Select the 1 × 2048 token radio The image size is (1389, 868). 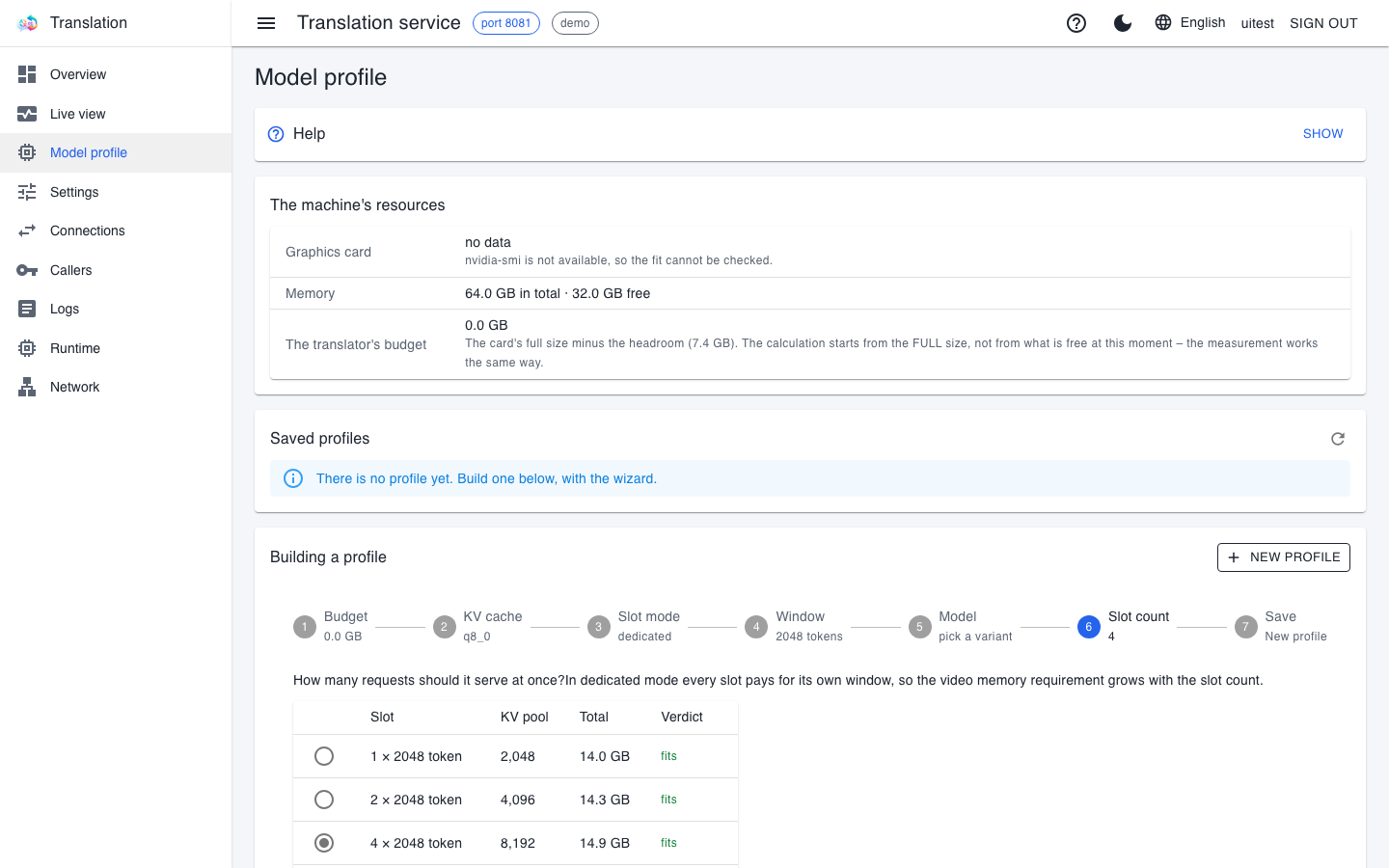[x=324, y=756]
